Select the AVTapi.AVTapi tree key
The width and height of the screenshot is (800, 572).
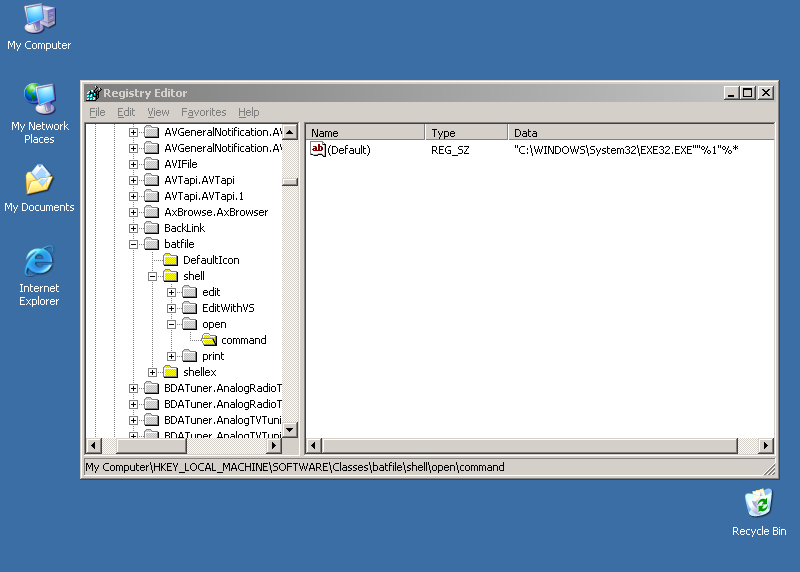tap(199, 180)
